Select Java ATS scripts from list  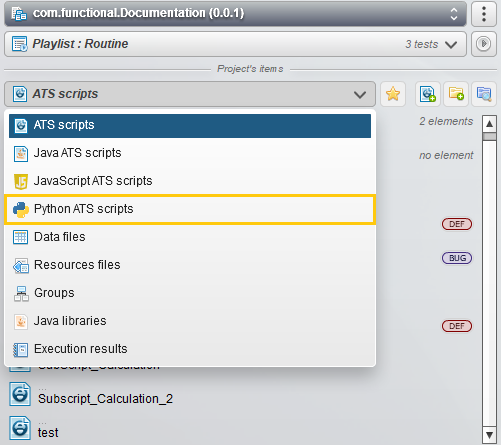(x=190, y=153)
